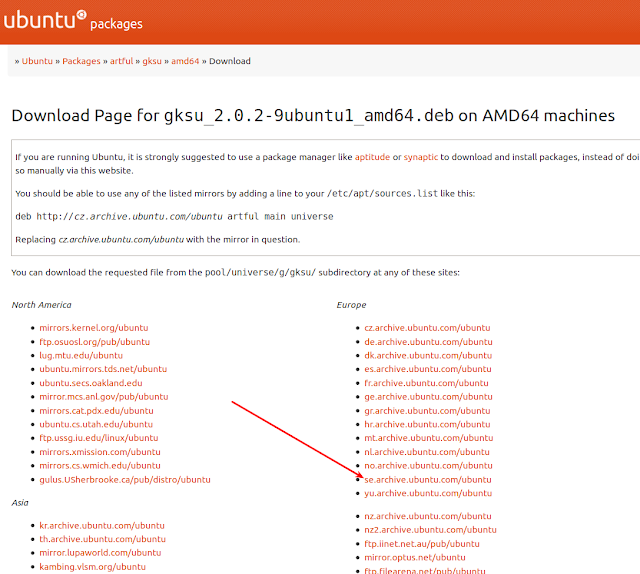
Task: Select the amd64 breadcrumb link
Action: [x=185, y=61]
